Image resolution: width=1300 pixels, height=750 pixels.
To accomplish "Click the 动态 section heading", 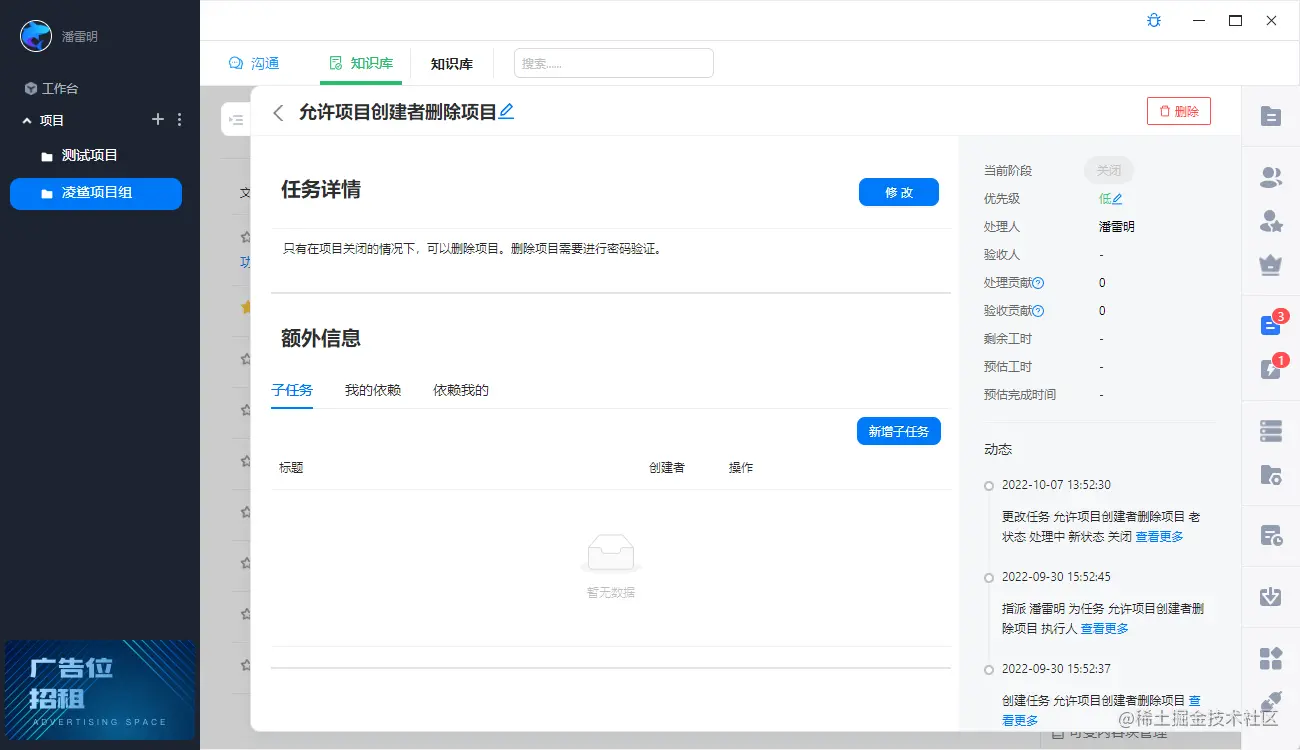I will (998, 450).
